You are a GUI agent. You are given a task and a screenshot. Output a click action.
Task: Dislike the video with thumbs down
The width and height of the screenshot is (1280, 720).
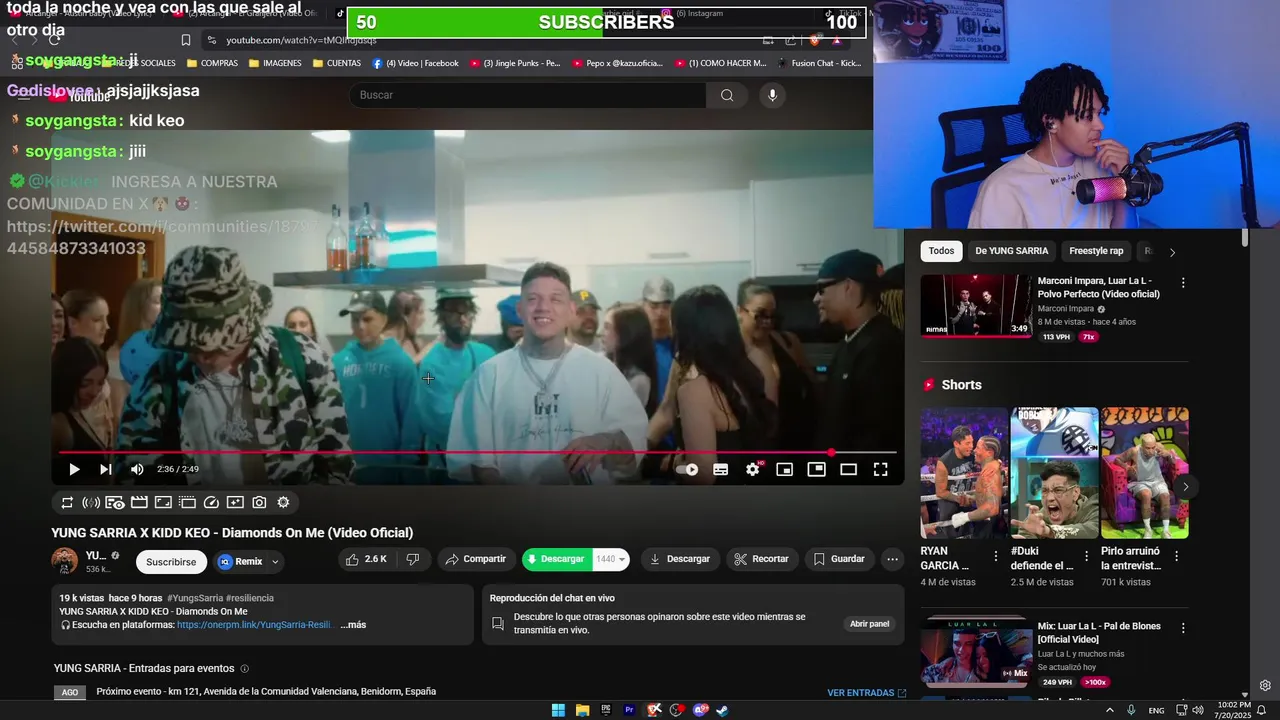(412, 559)
